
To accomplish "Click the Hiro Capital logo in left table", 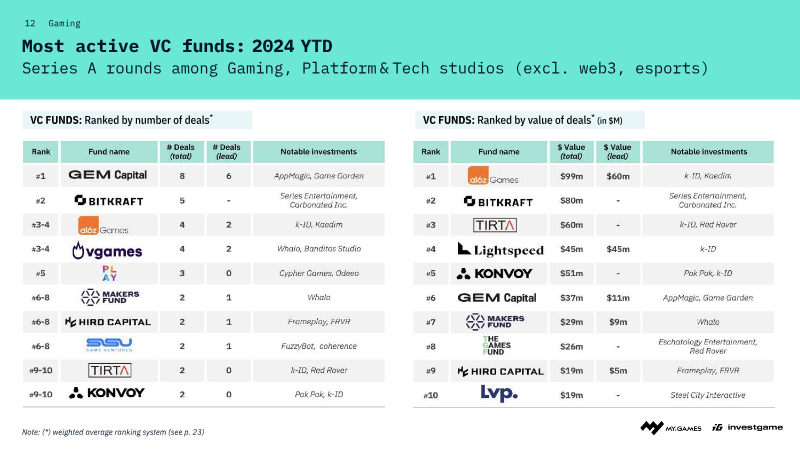I will (x=108, y=322).
